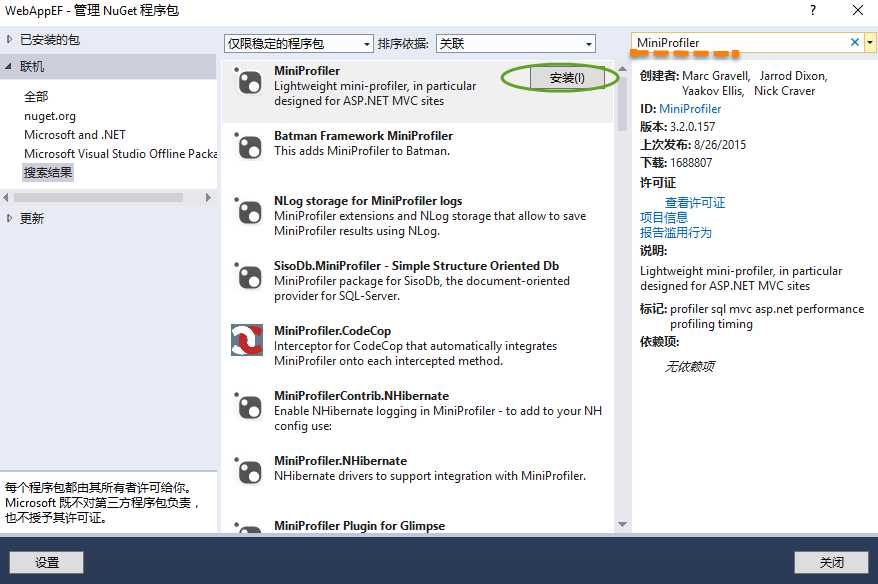Select the 搜索结果 item
This screenshot has width=878, height=584.
pyautogui.click(x=48, y=172)
